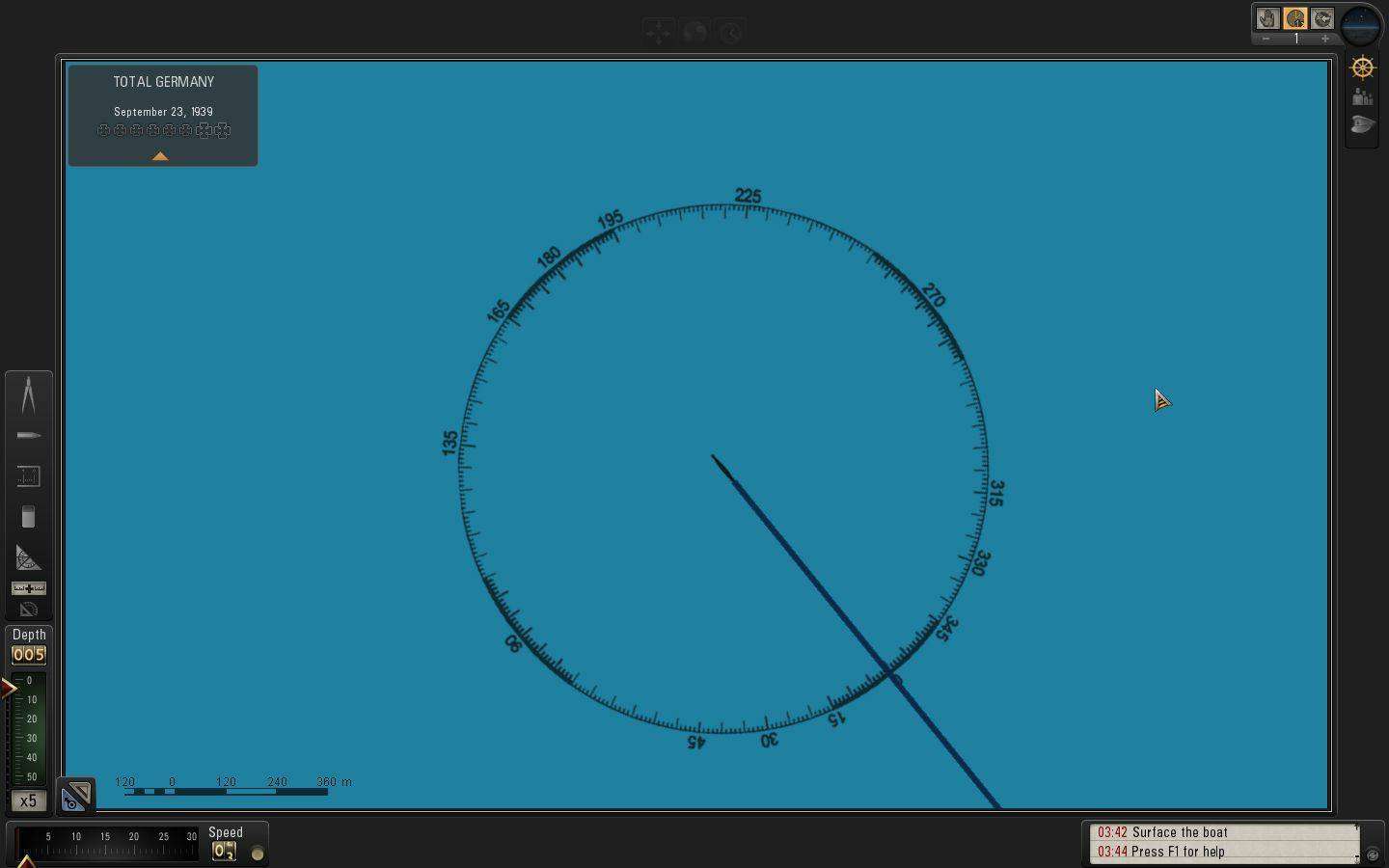Open the ship's wheel navigation icon
Screen dimensions: 1389x868
coord(1362,68)
